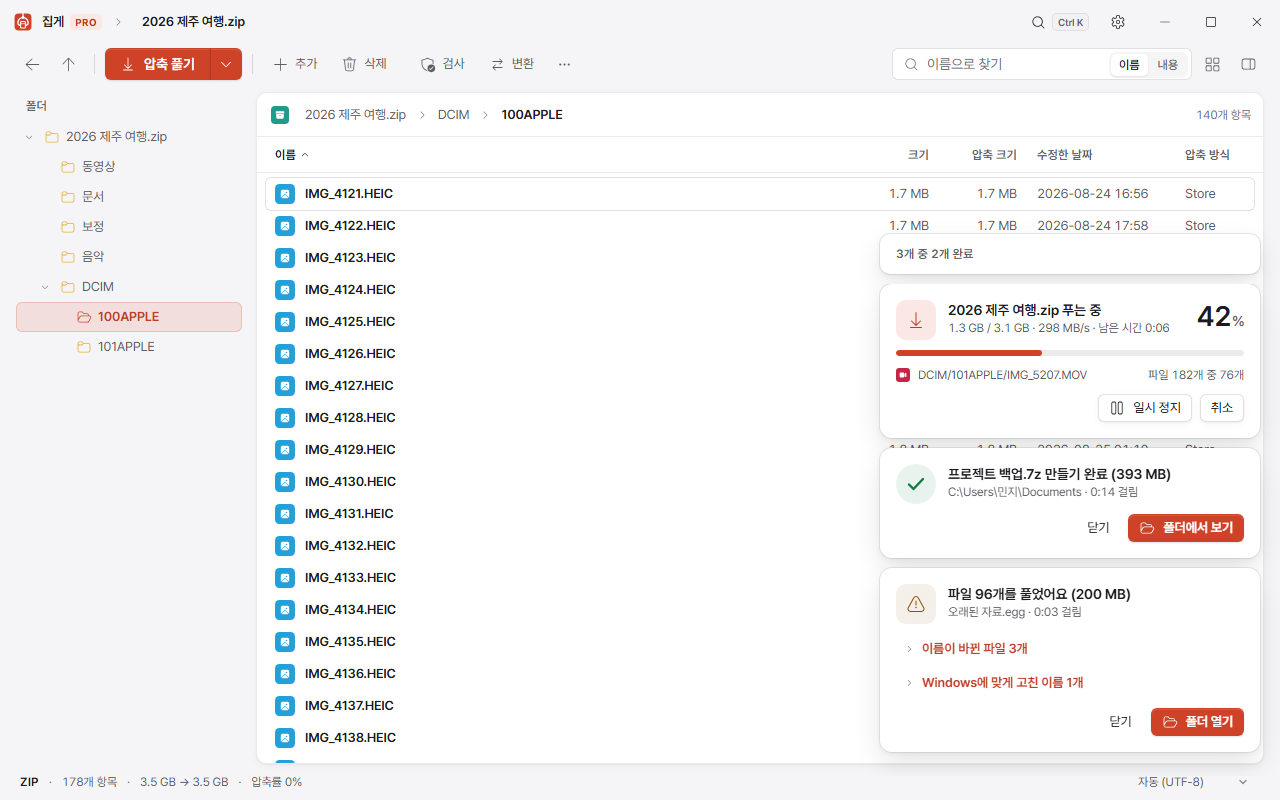Screen dimensions: 1280x800
Task: Click the extraction progress bar
Action: (x=1070, y=353)
